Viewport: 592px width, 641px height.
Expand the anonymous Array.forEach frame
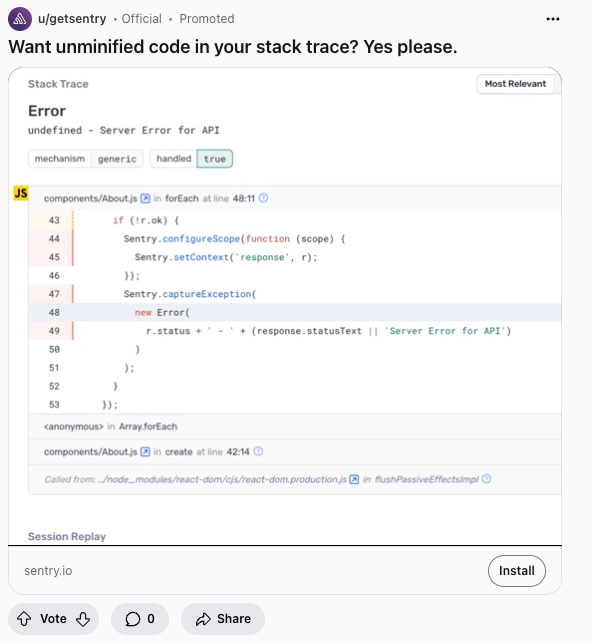(295, 426)
